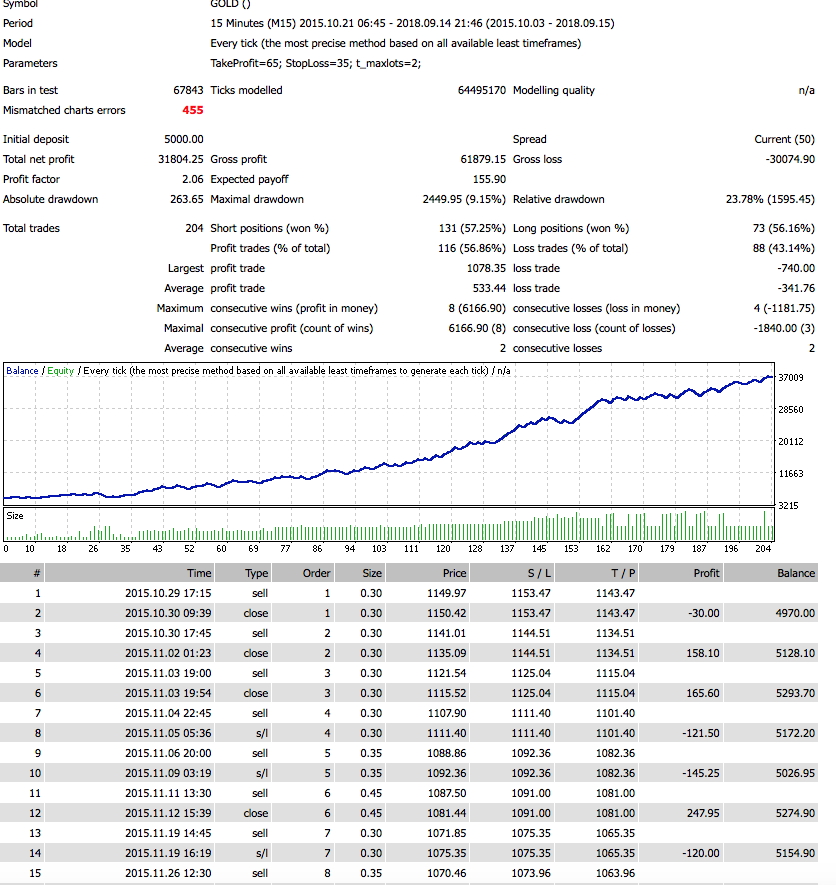
Task: Click the Mismatched charts errors value 455
Action: 192,110
